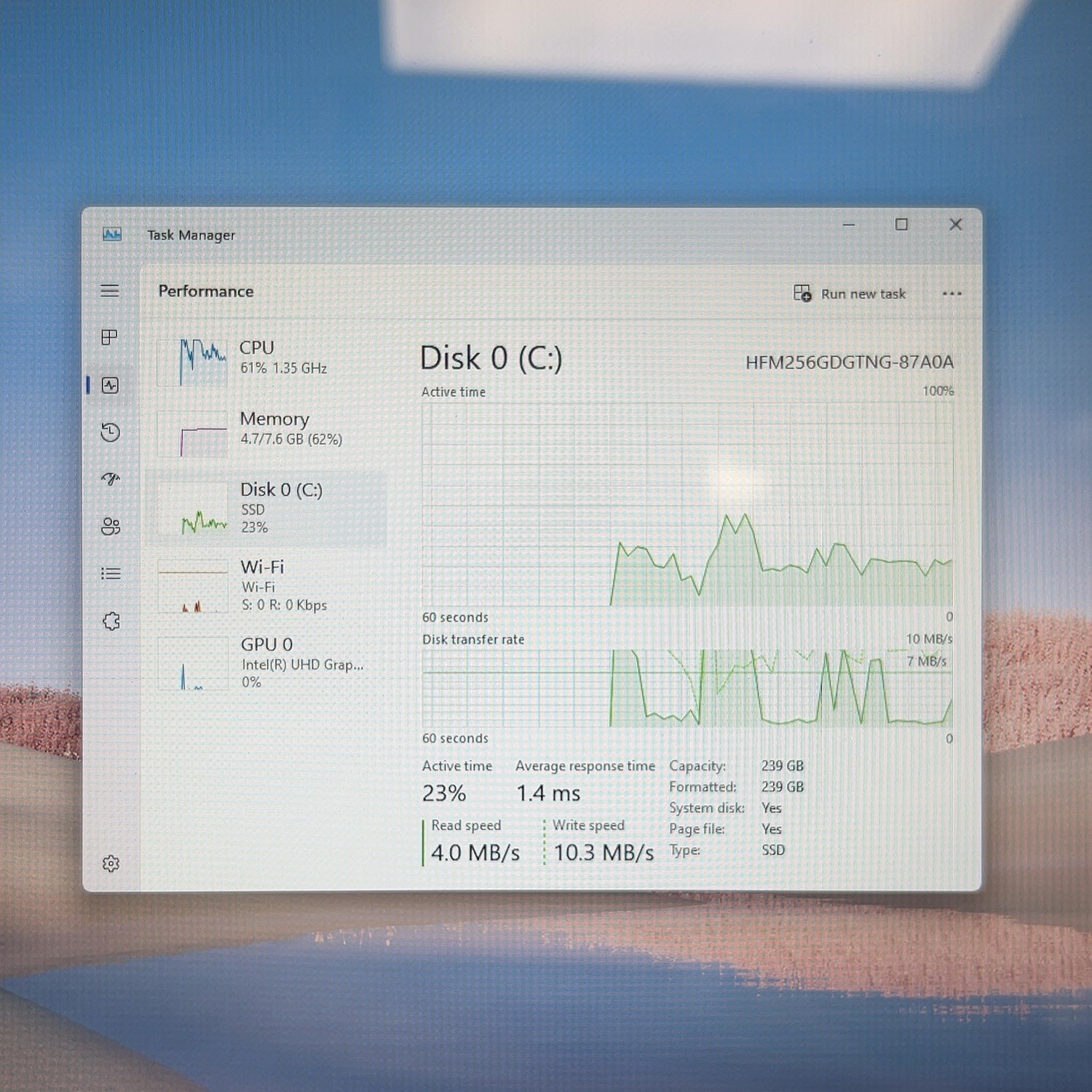The height and width of the screenshot is (1092, 1092).
Task: Select the Disk 0 (C:) performance item
Action: click(266, 508)
